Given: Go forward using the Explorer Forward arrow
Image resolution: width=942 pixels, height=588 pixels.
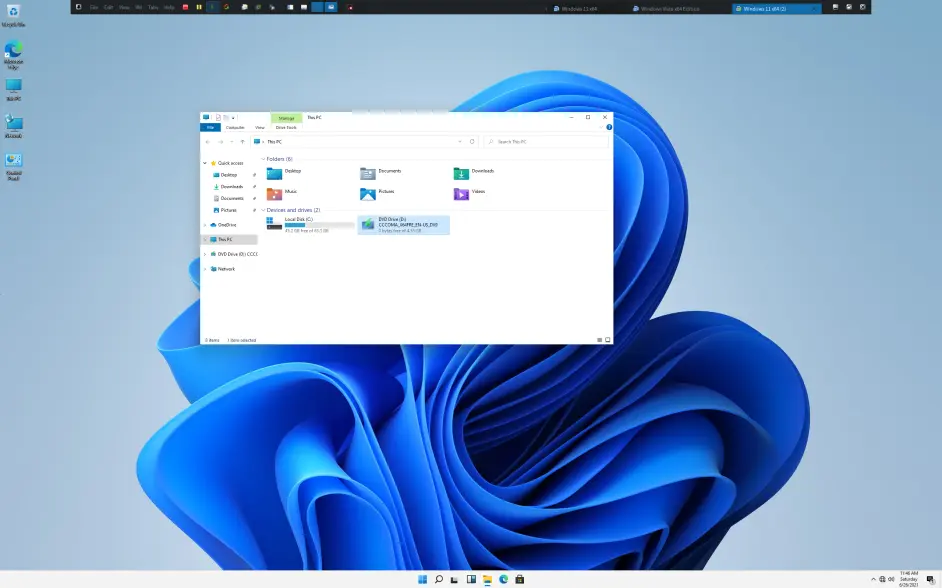Looking at the screenshot, I should pyautogui.click(x=220, y=142).
